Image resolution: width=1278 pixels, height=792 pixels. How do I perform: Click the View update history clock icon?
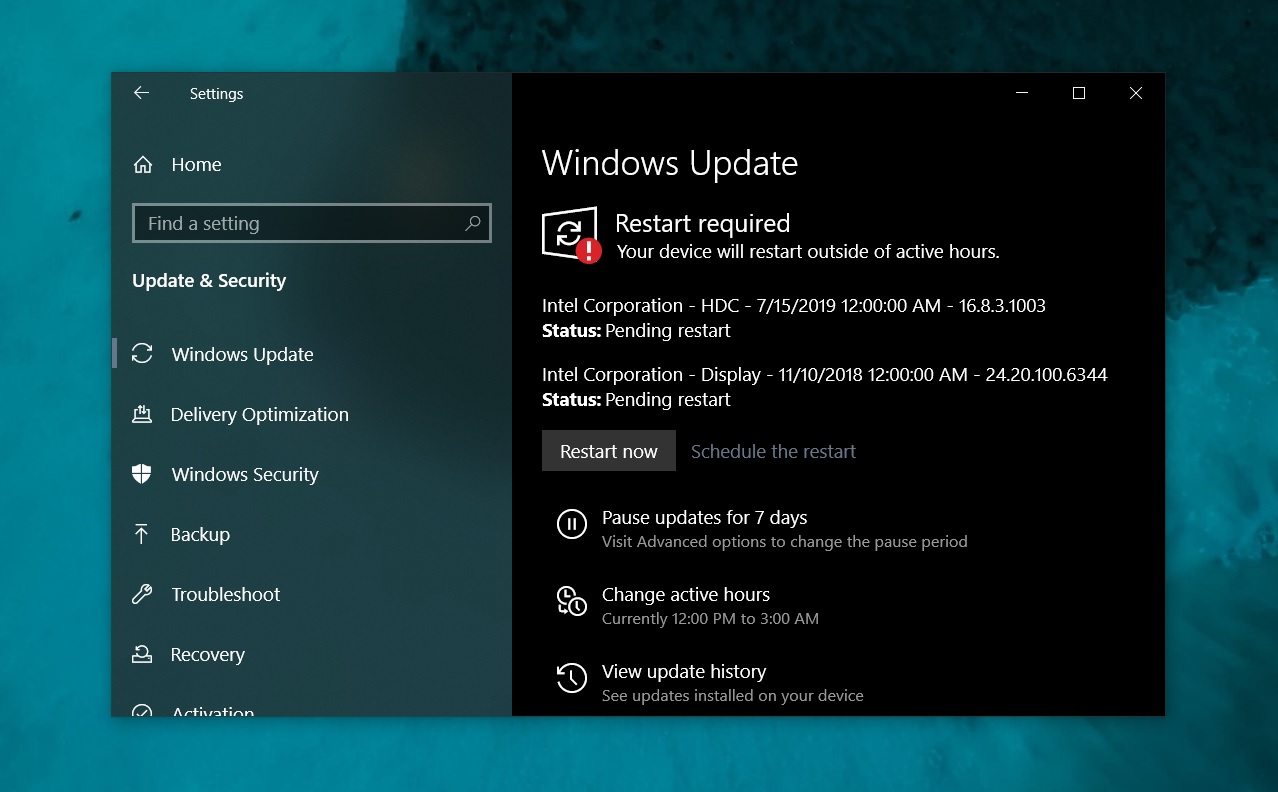pyautogui.click(x=571, y=678)
